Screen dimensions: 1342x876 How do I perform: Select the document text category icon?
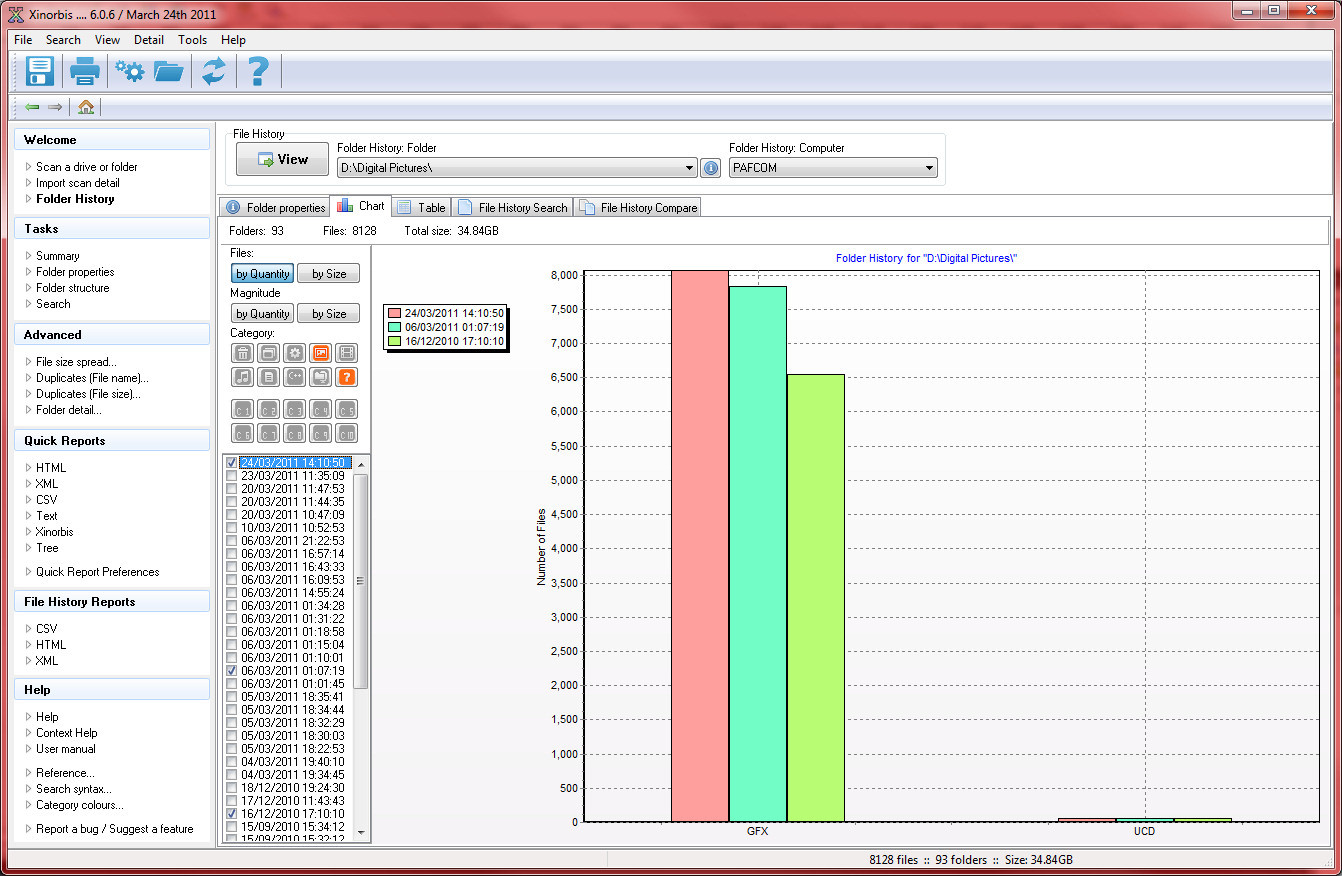tap(268, 377)
